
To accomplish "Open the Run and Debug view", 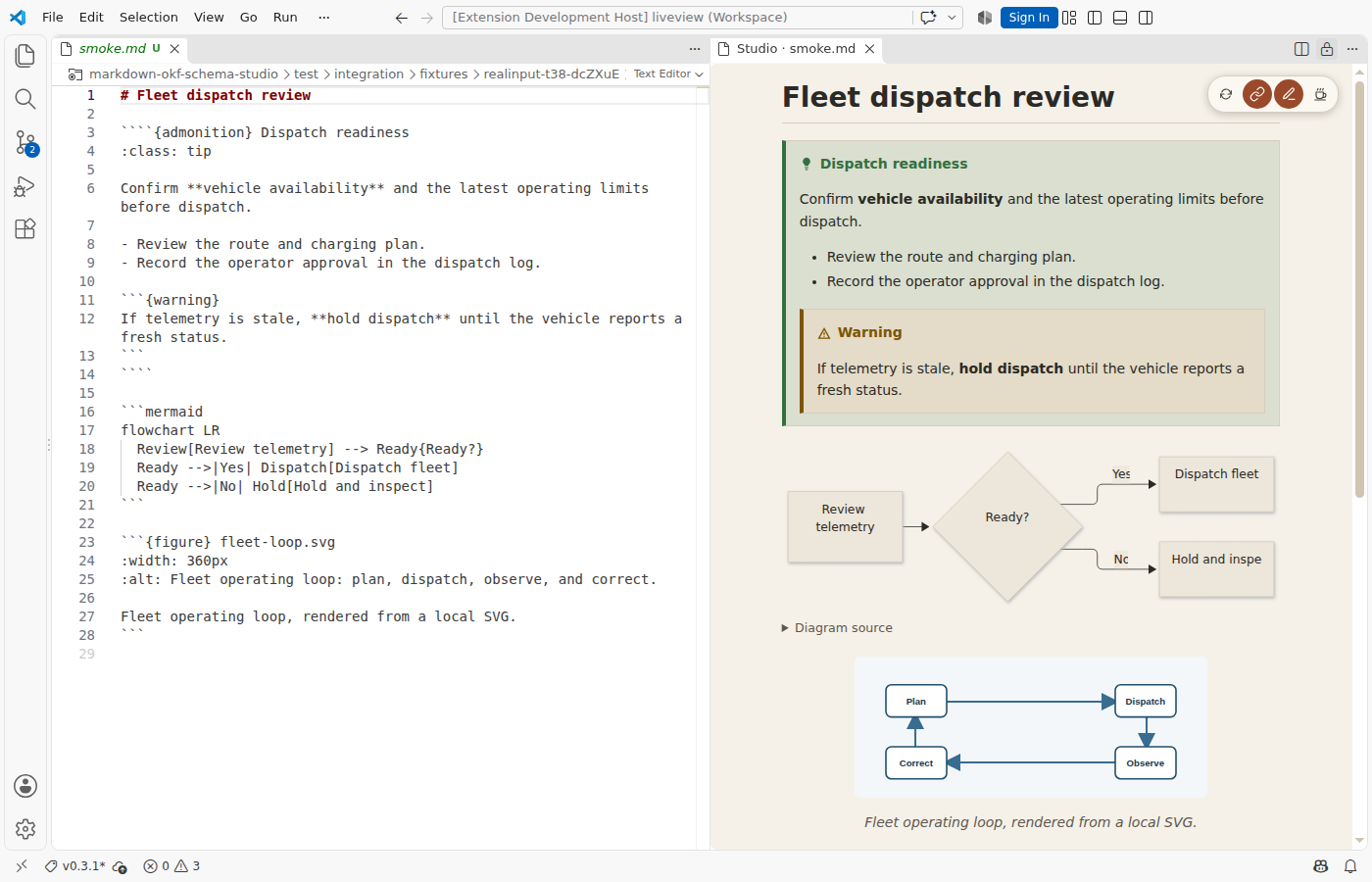I will [25, 185].
